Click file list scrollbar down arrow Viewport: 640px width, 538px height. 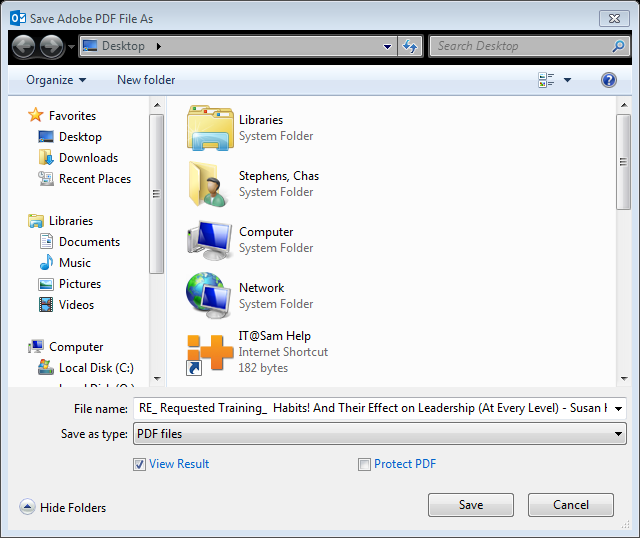point(624,379)
